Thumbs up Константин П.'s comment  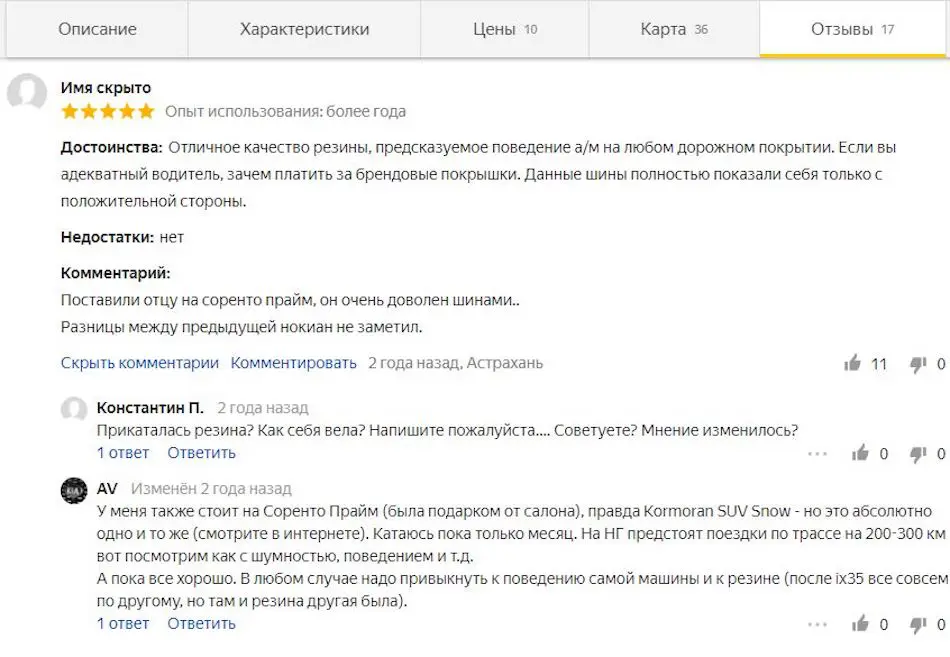[x=860, y=453]
